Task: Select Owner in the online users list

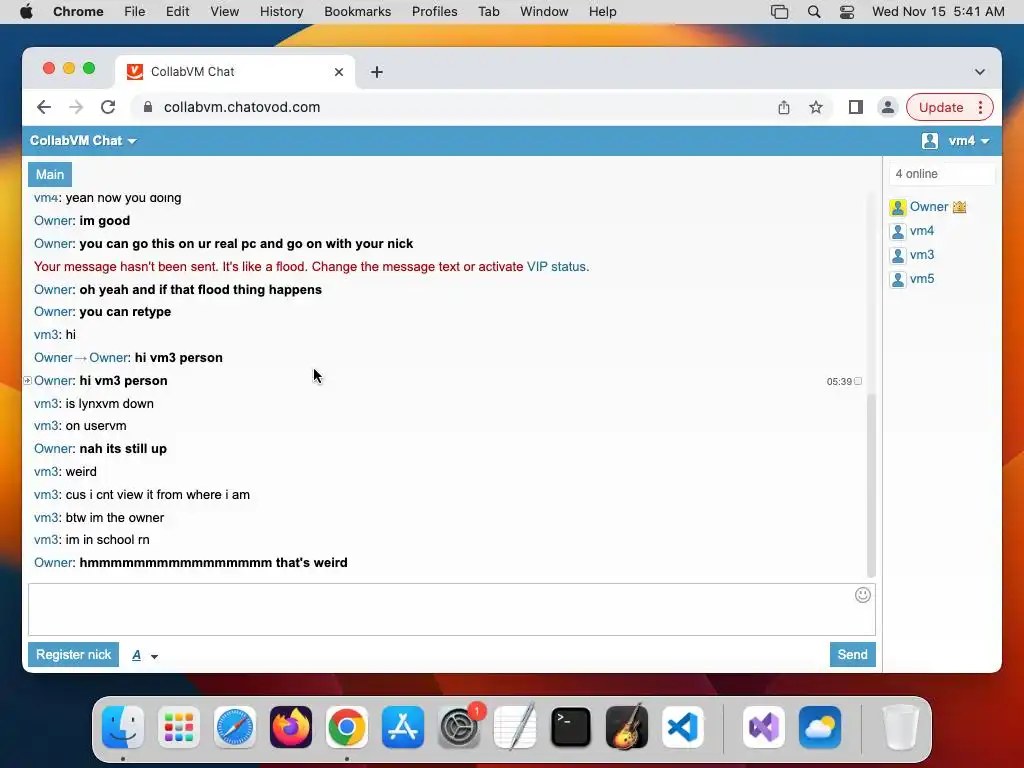Action: tap(928, 207)
